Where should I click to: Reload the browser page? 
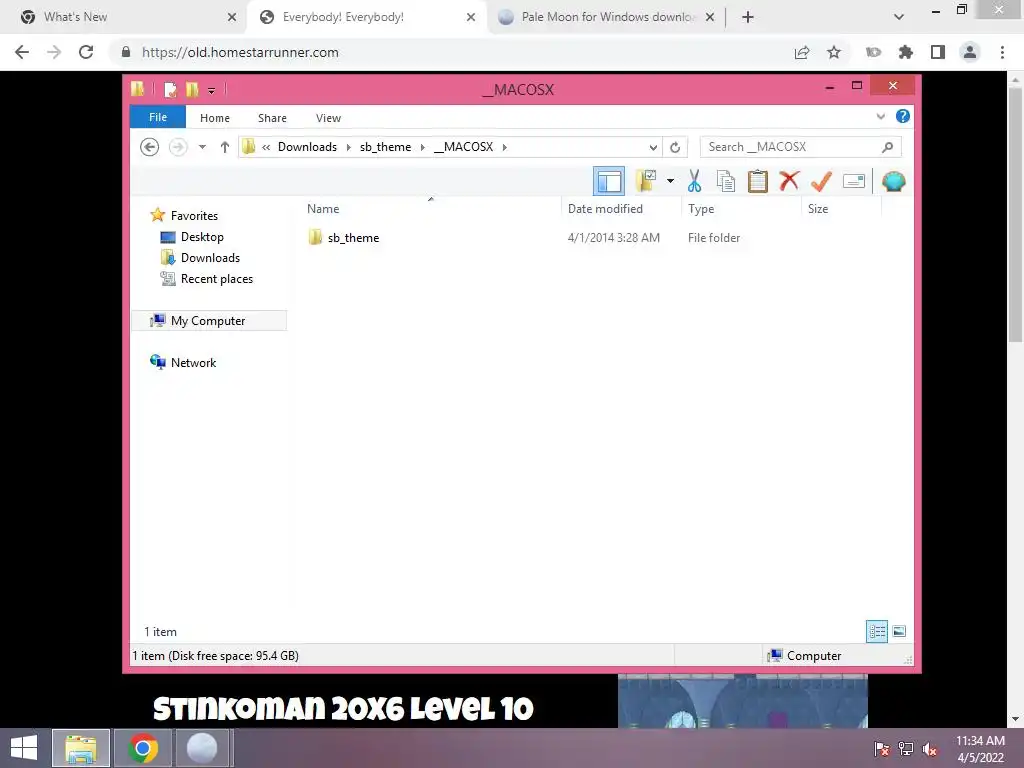coord(86,52)
